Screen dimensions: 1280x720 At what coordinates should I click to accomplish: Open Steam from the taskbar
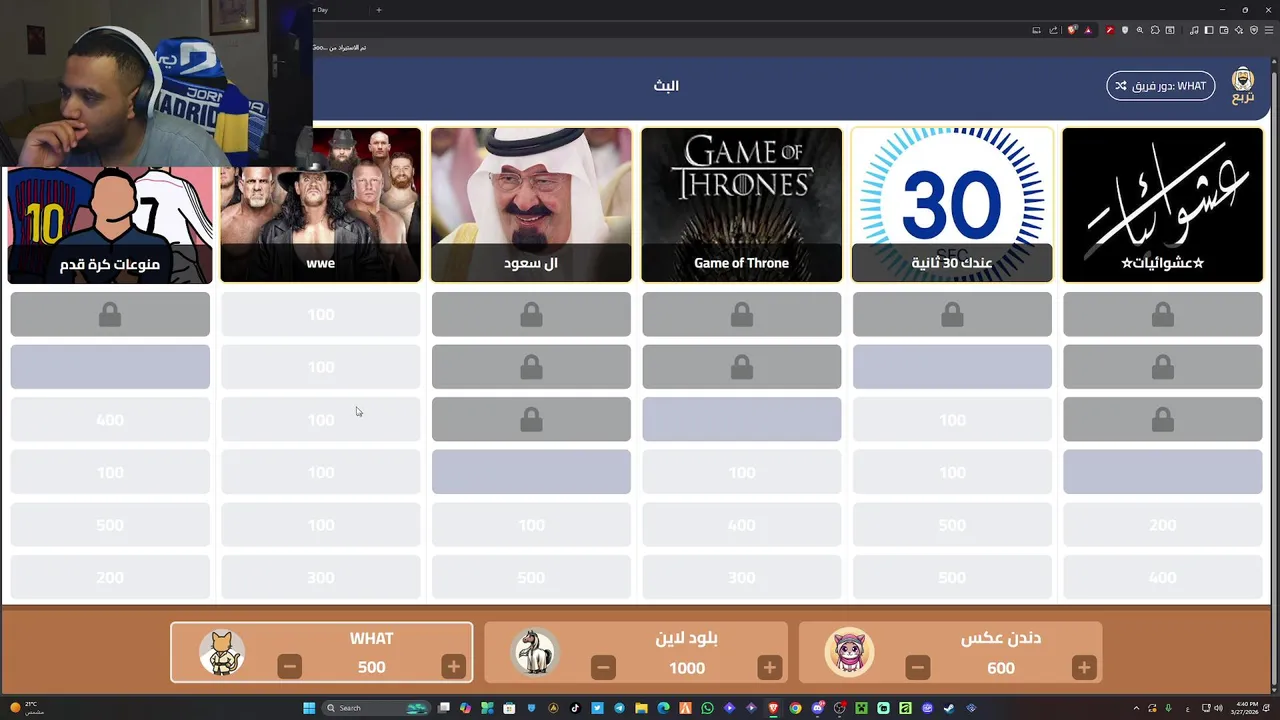pyautogui.click(x=949, y=708)
